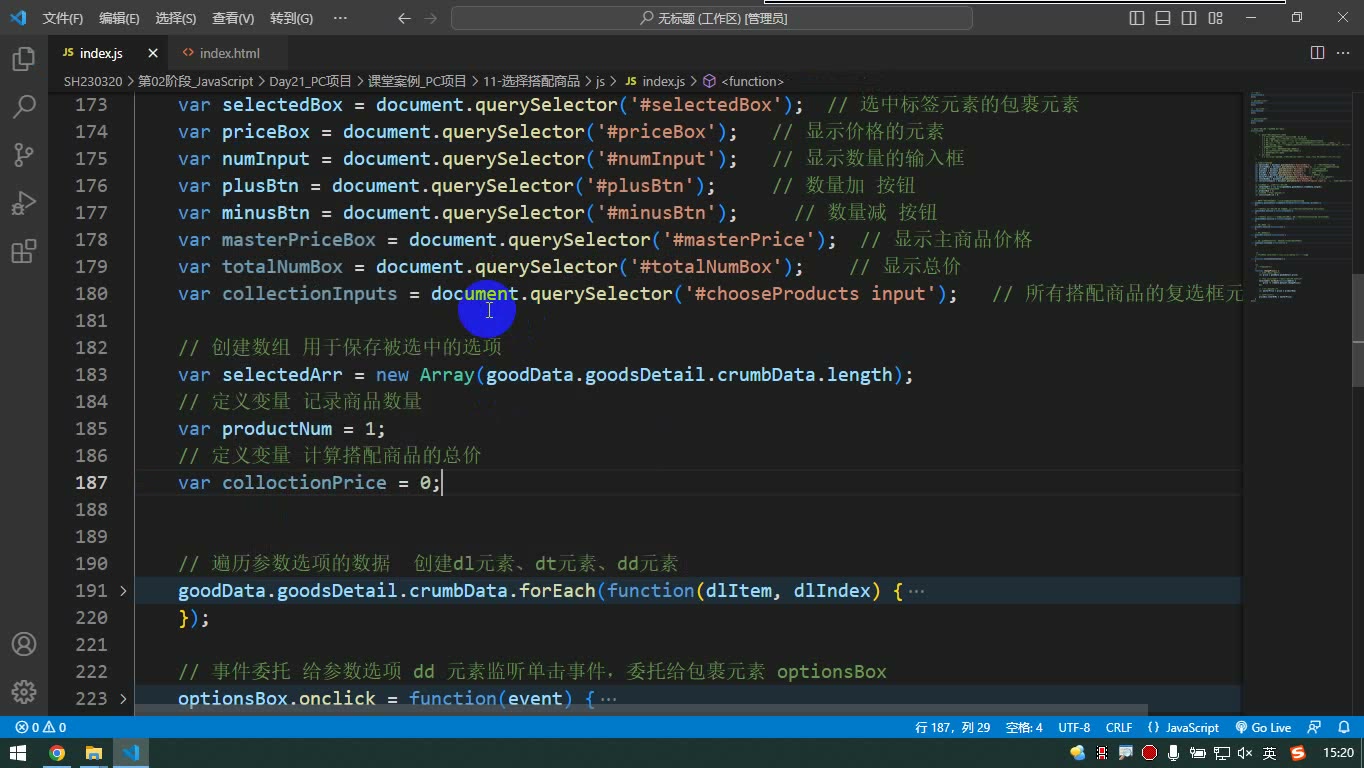Toggle system volume mute icon in tray

(x=1245, y=753)
